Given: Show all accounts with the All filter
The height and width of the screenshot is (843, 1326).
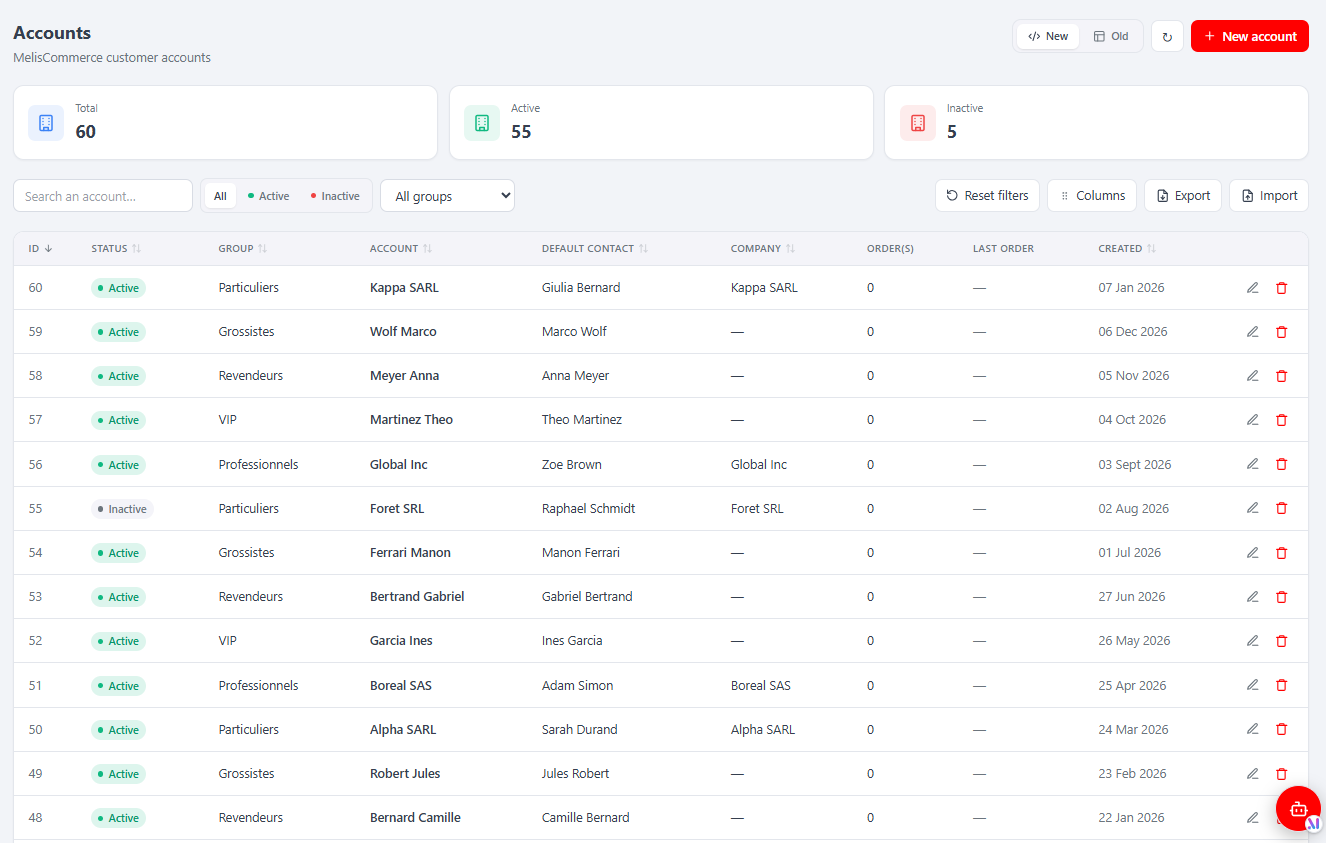Looking at the screenshot, I should (220, 196).
